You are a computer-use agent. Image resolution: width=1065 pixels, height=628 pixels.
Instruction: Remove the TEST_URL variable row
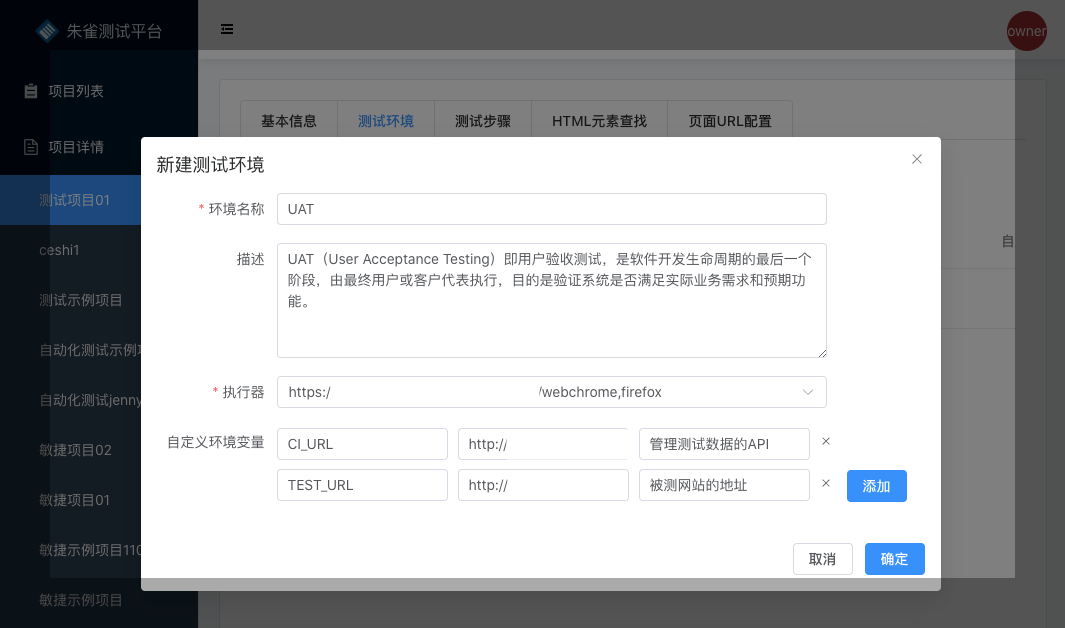click(x=826, y=483)
